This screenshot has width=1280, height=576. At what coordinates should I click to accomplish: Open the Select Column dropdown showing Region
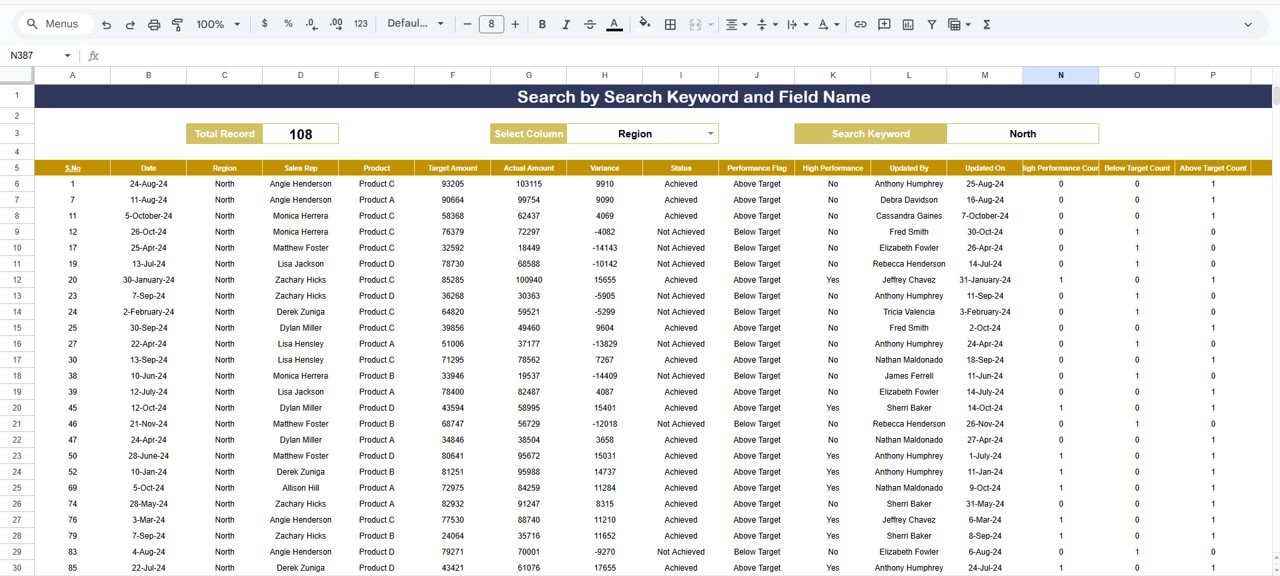pyautogui.click(x=643, y=133)
